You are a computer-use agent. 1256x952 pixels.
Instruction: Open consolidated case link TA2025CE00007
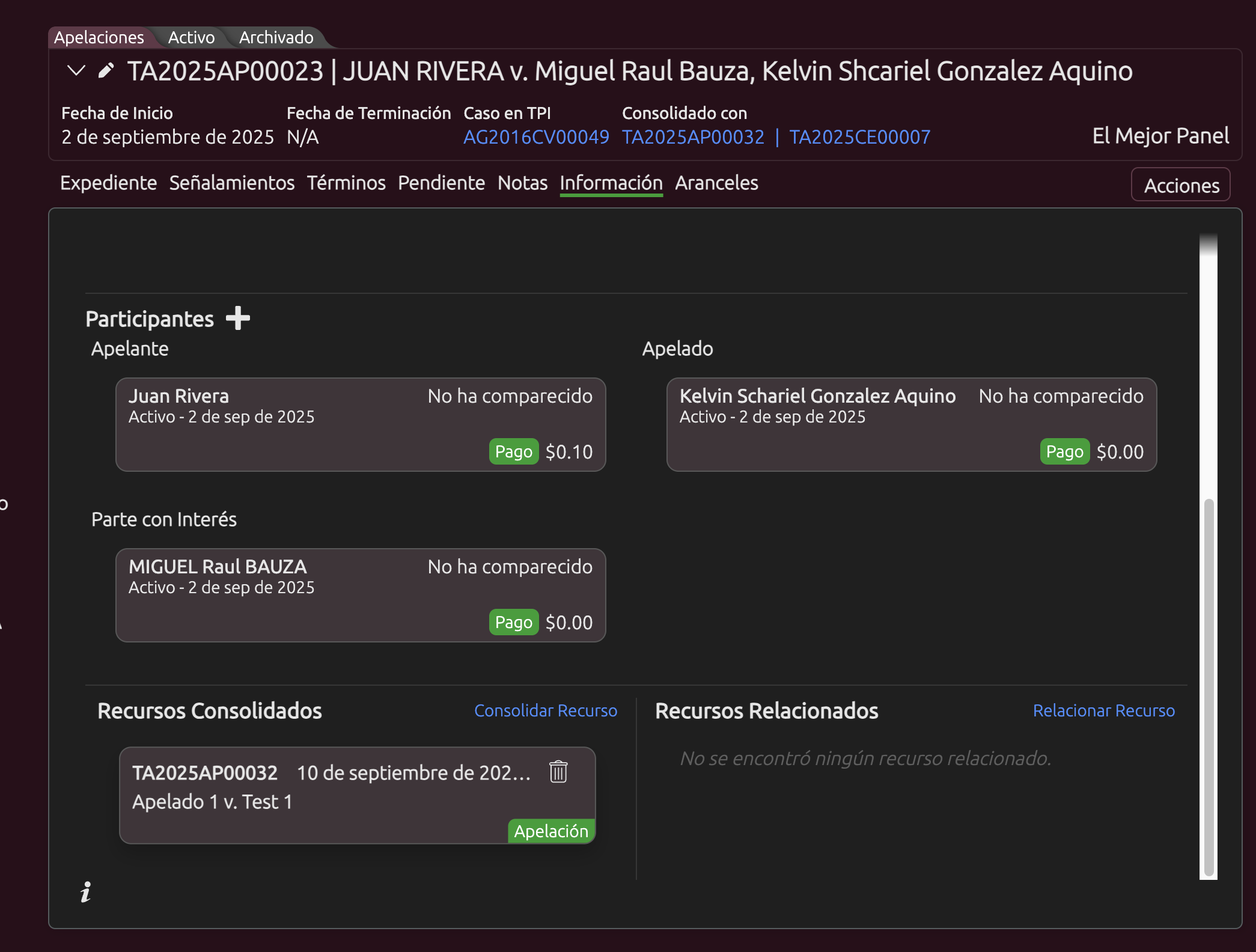tap(859, 137)
